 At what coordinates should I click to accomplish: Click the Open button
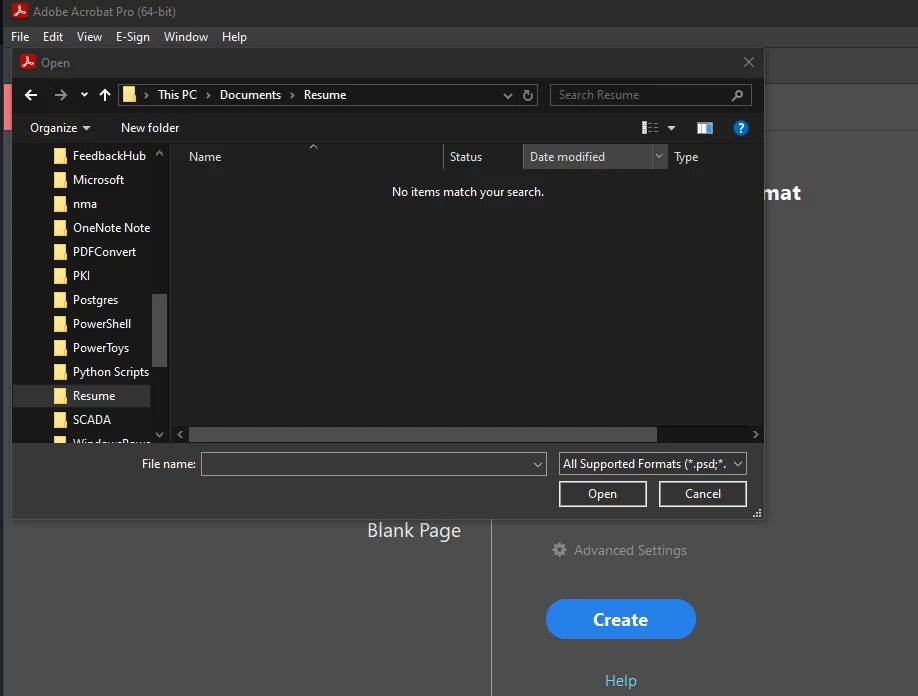click(602, 493)
